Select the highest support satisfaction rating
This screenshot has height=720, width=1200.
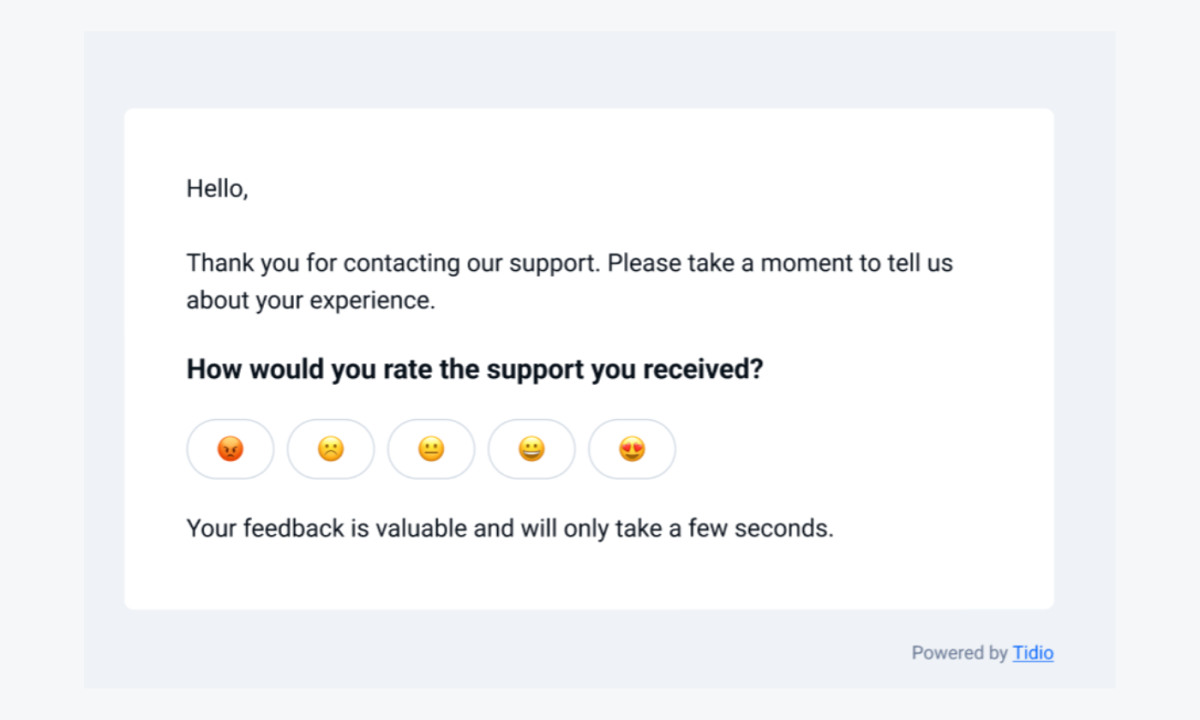[632, 449]
